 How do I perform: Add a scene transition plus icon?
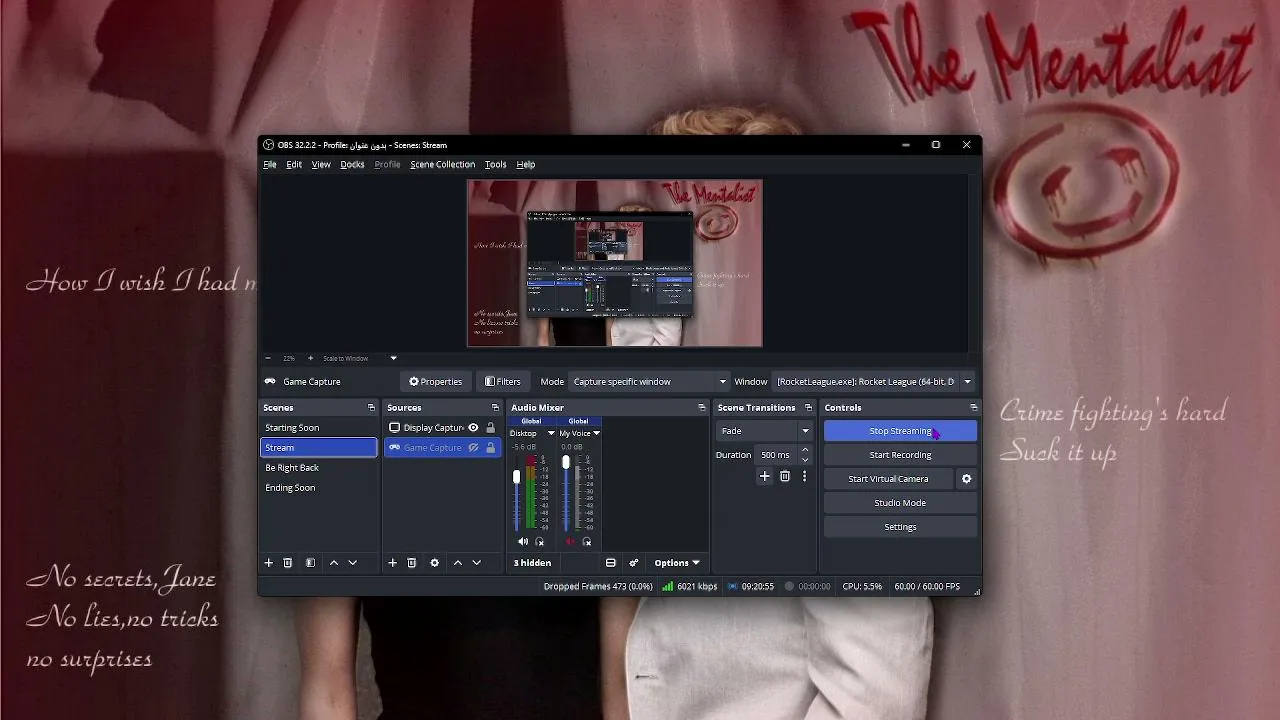[765, 477]
